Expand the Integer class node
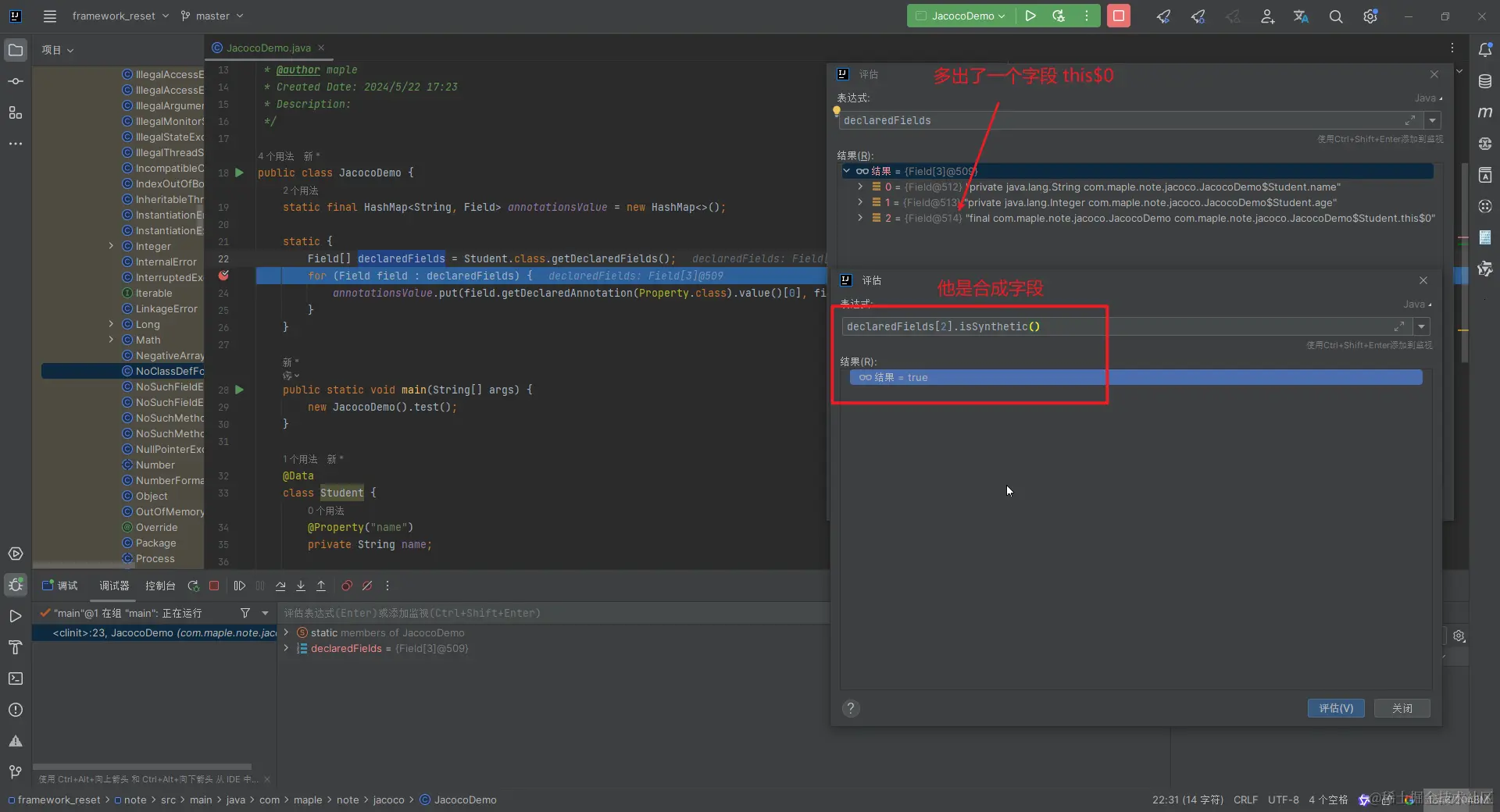This screenshot has width=1500, height=812. click(111, 246)
